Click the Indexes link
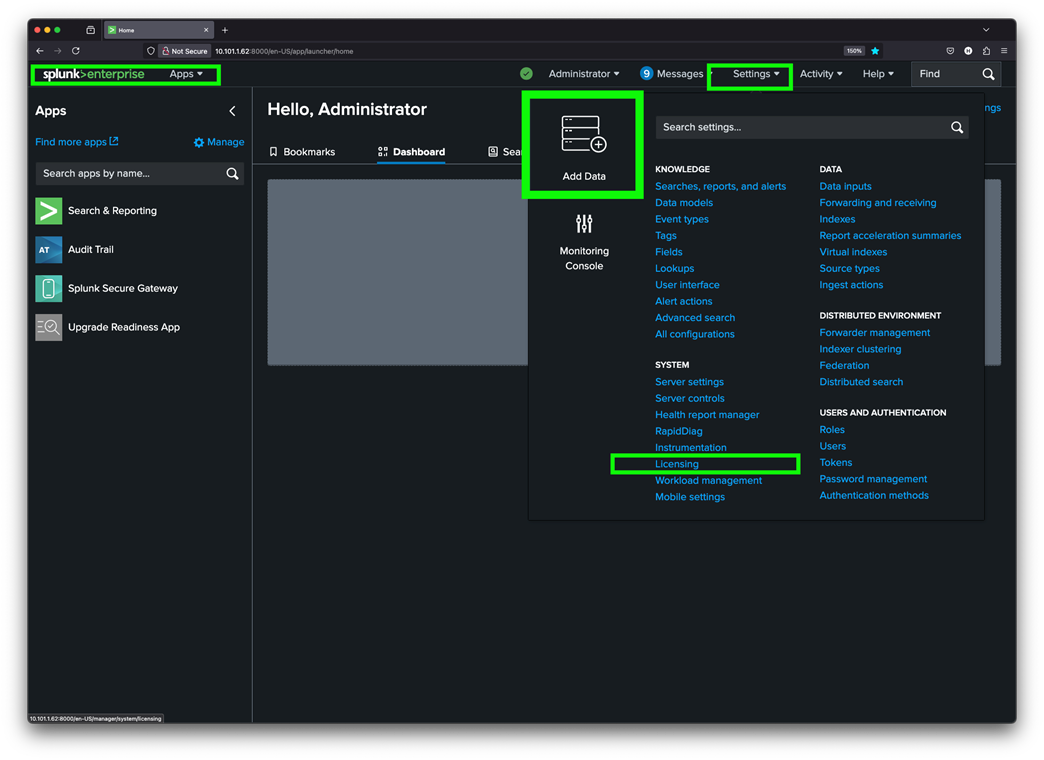Viewport: 1044px width, 760px height. tap(837, 219)
